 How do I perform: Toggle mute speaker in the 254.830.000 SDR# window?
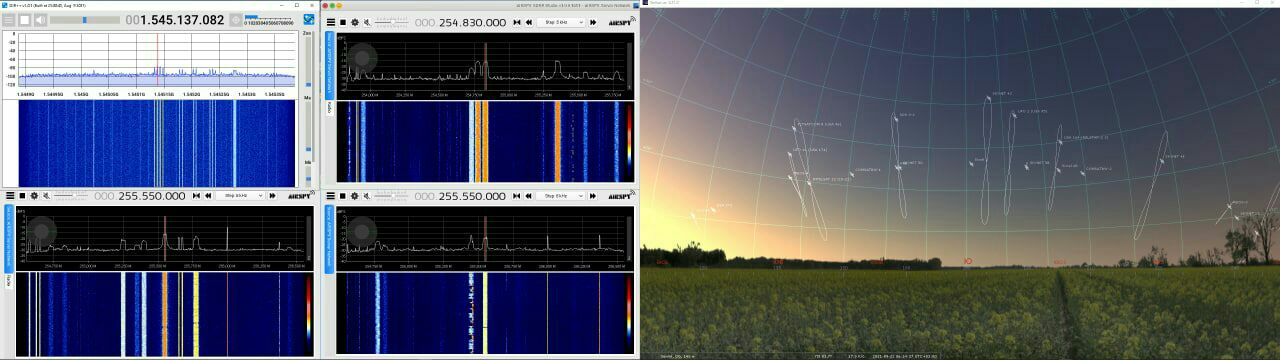click(x=367, y=22)
